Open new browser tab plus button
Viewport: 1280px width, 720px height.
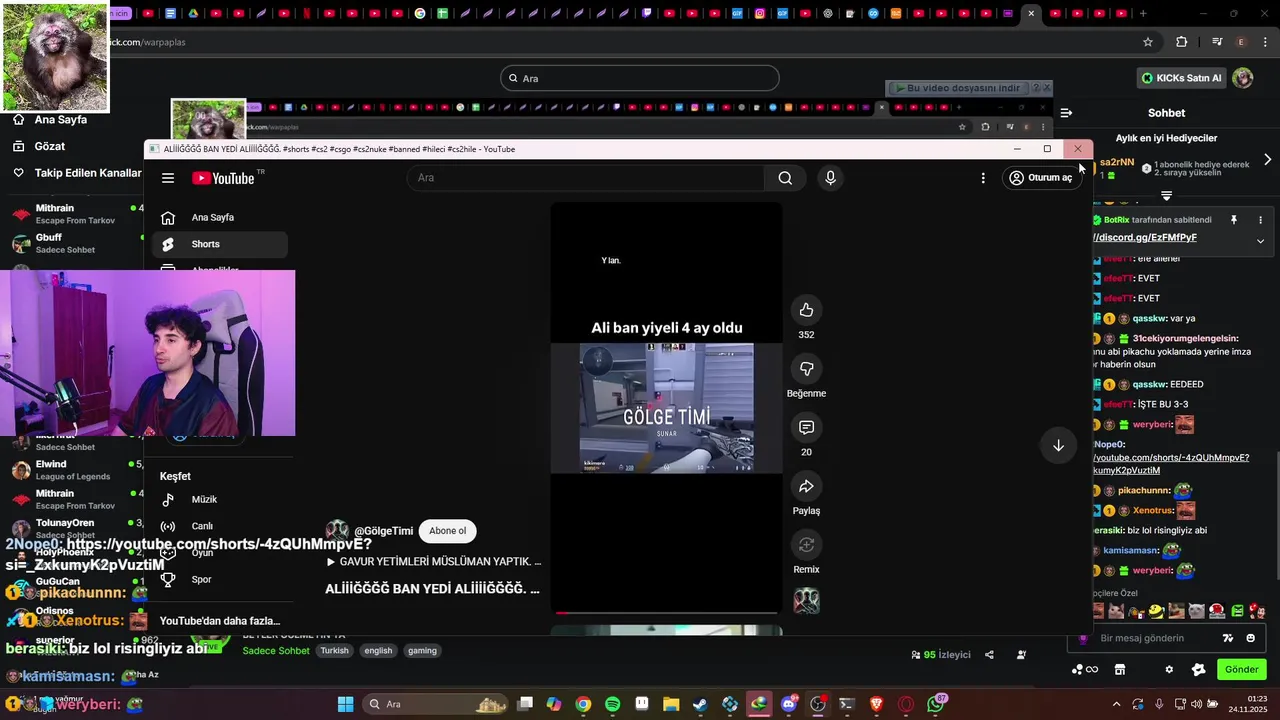click(x=1143, y=14)
